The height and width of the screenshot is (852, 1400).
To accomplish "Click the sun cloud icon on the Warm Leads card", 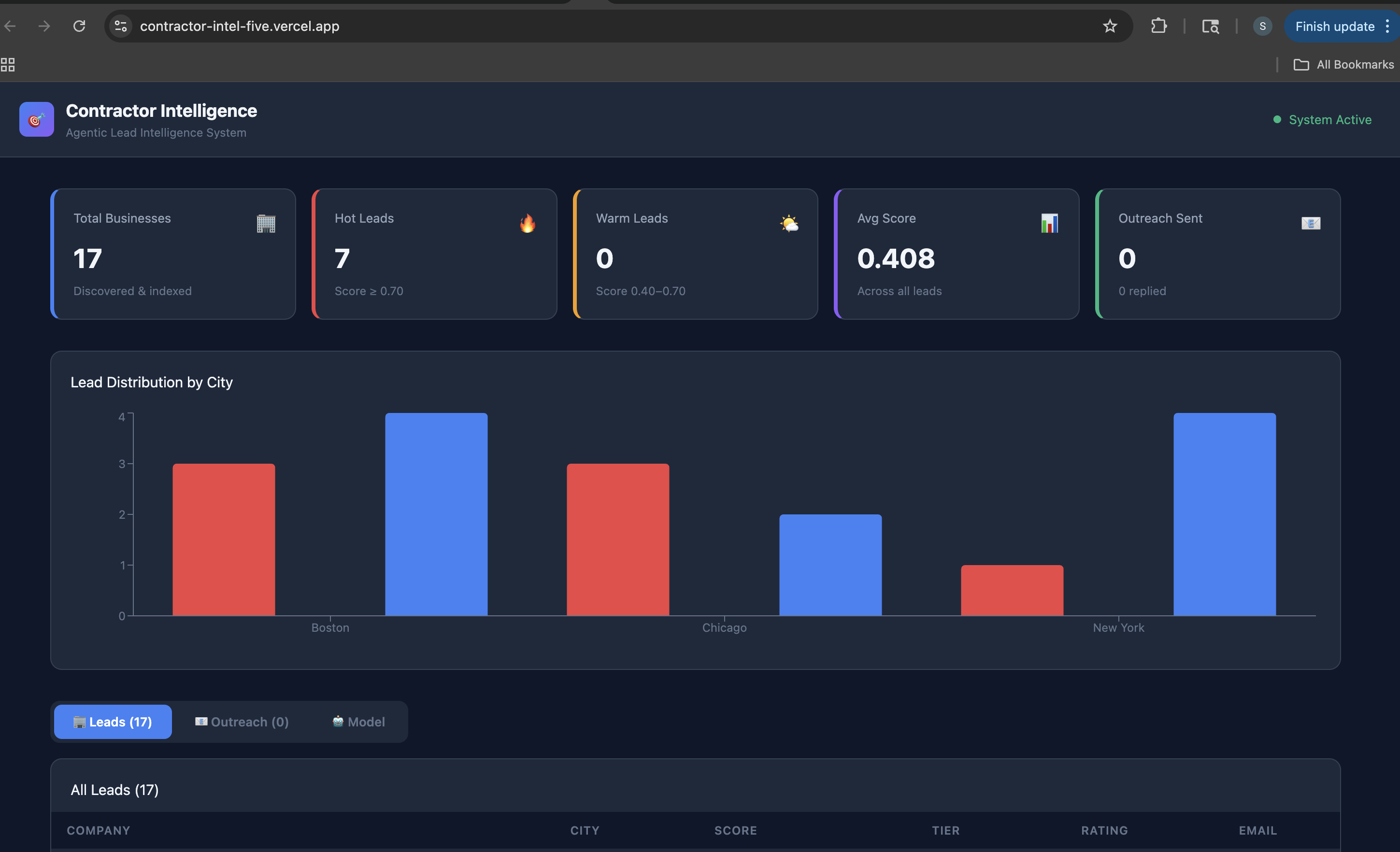I will click(788, 223).
